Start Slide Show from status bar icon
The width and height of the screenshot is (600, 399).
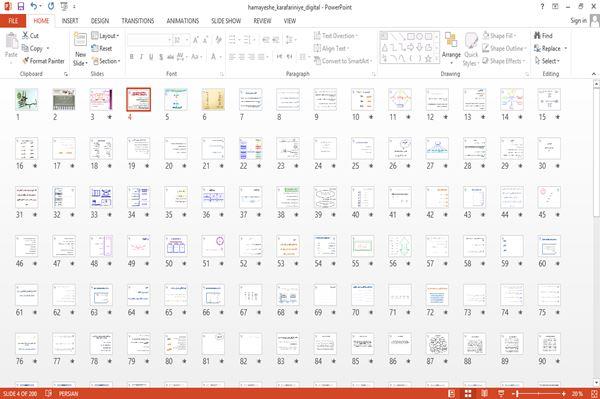click(x=501, y=394)
